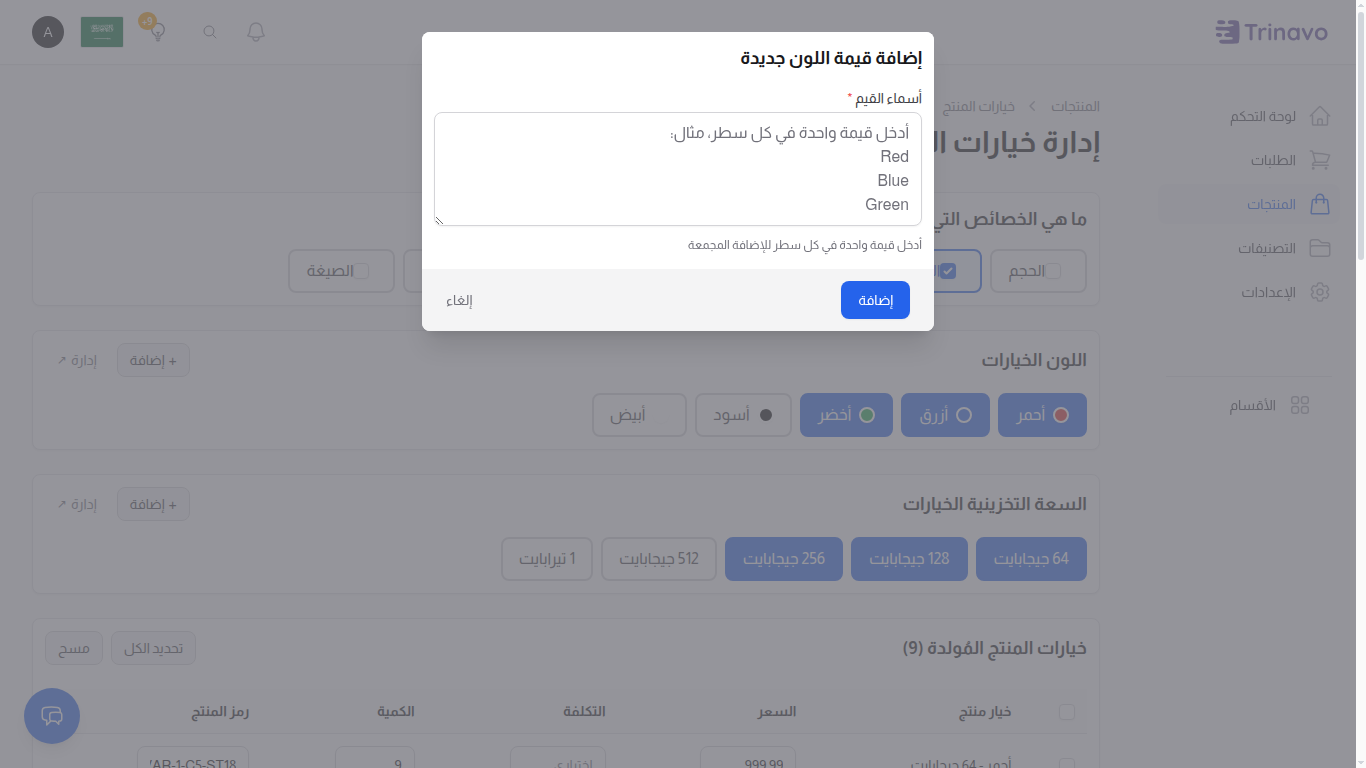Toggle the أسود color option
This screenshot has height=768, width=1366.
[x=743, y=414]
